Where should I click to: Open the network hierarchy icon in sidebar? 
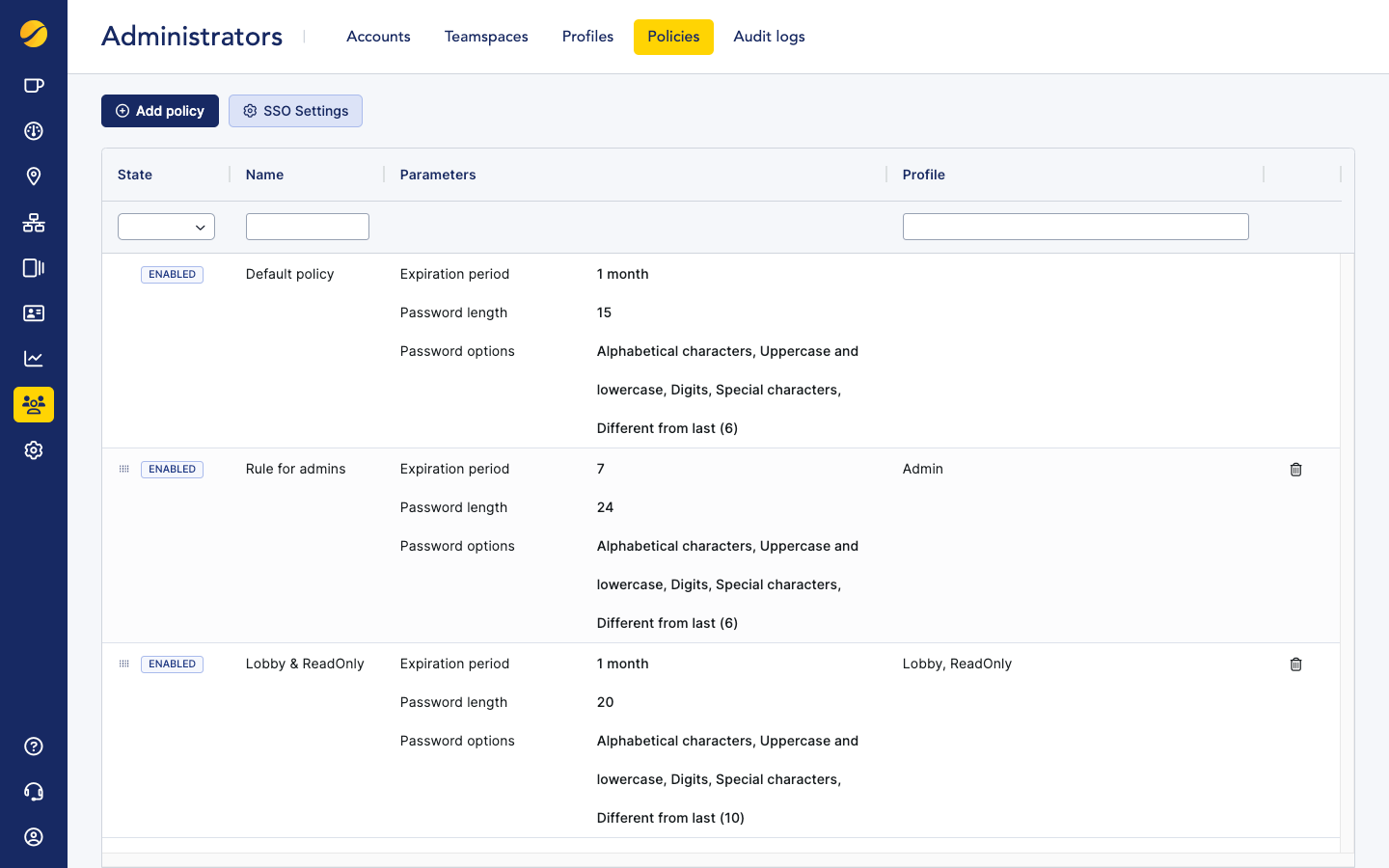point(34,222)
